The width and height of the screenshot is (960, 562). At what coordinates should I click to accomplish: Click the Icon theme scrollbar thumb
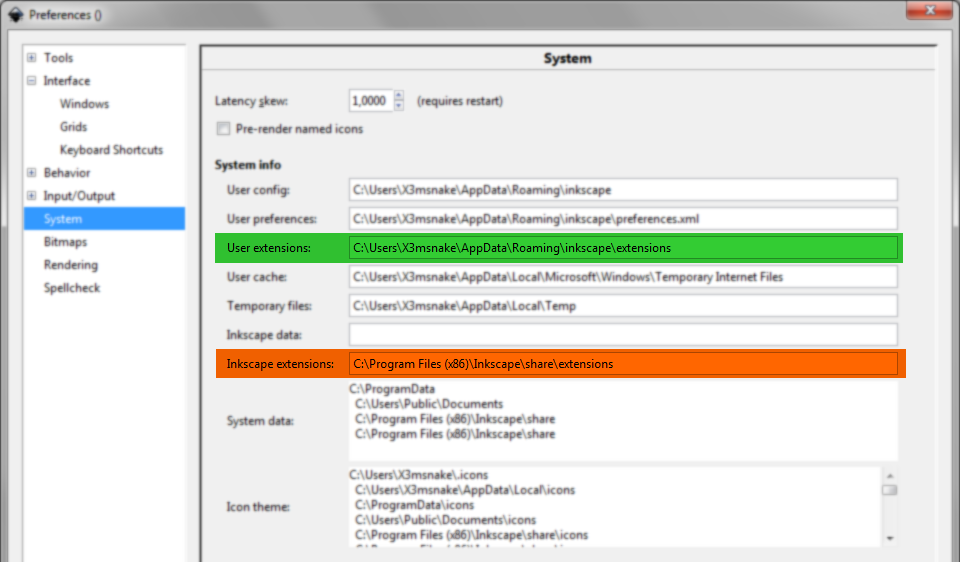(890, 490)
